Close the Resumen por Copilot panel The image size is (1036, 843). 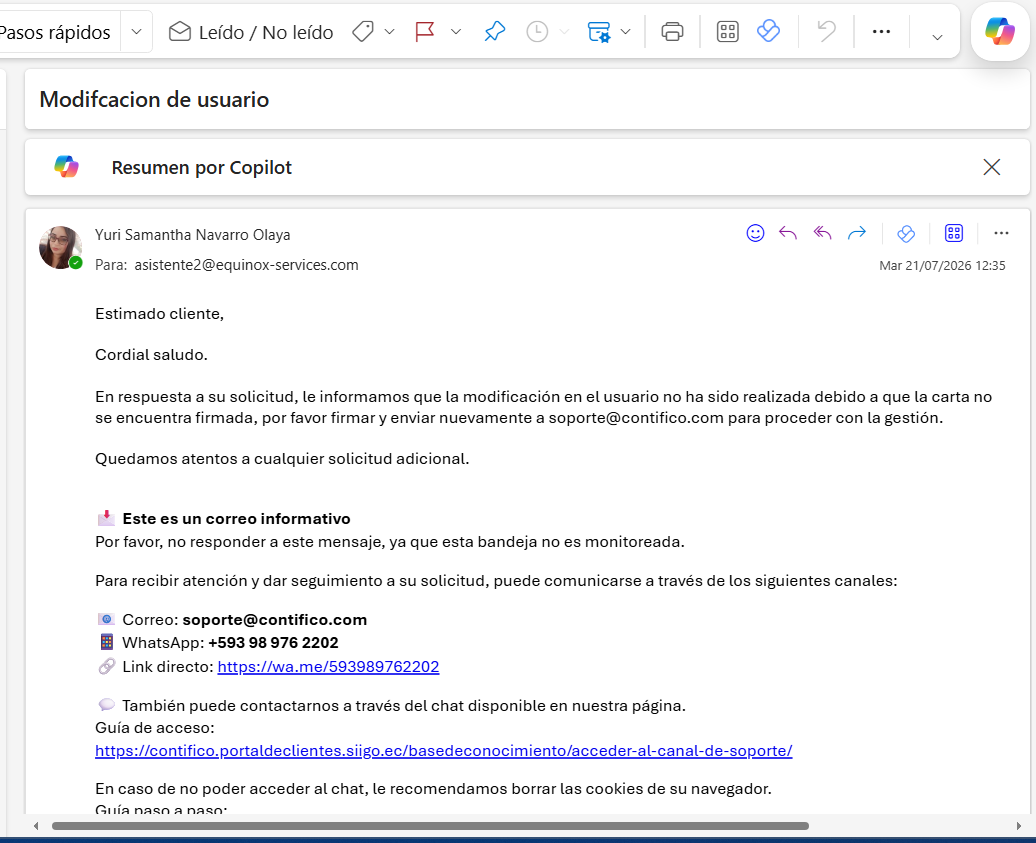coord(991,167)
